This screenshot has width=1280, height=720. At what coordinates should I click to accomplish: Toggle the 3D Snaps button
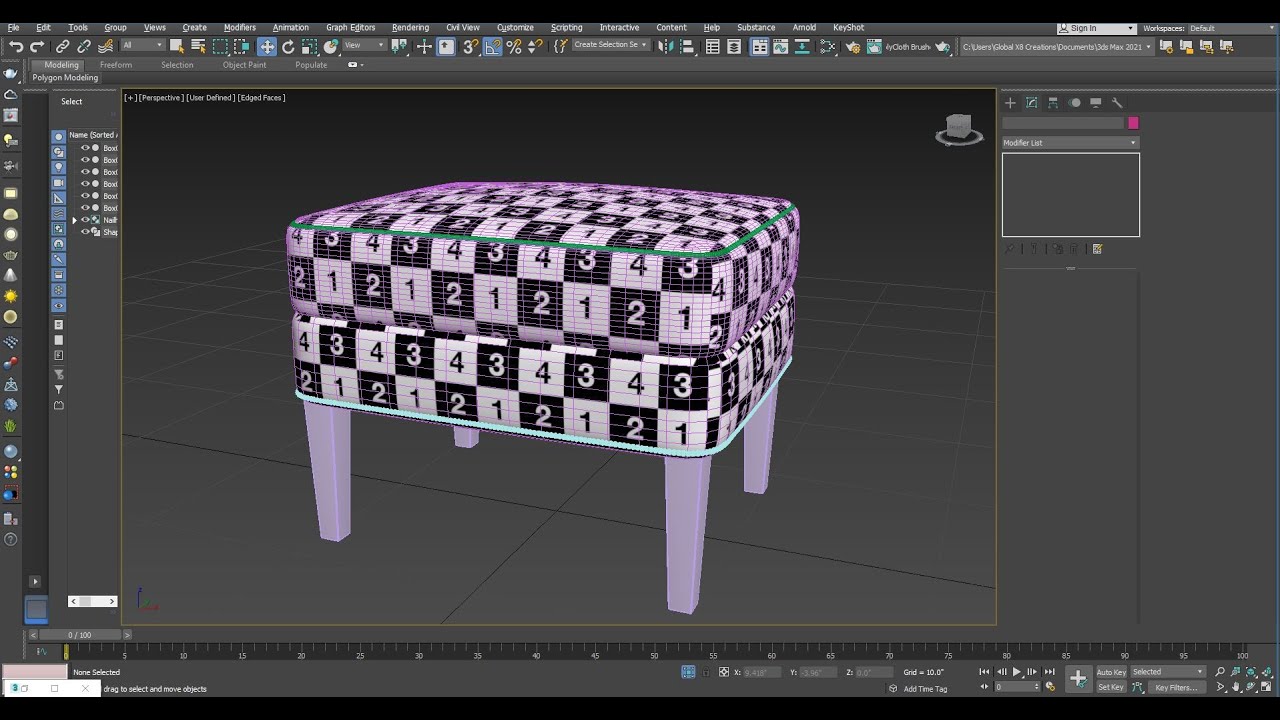(x=470, y=46)
